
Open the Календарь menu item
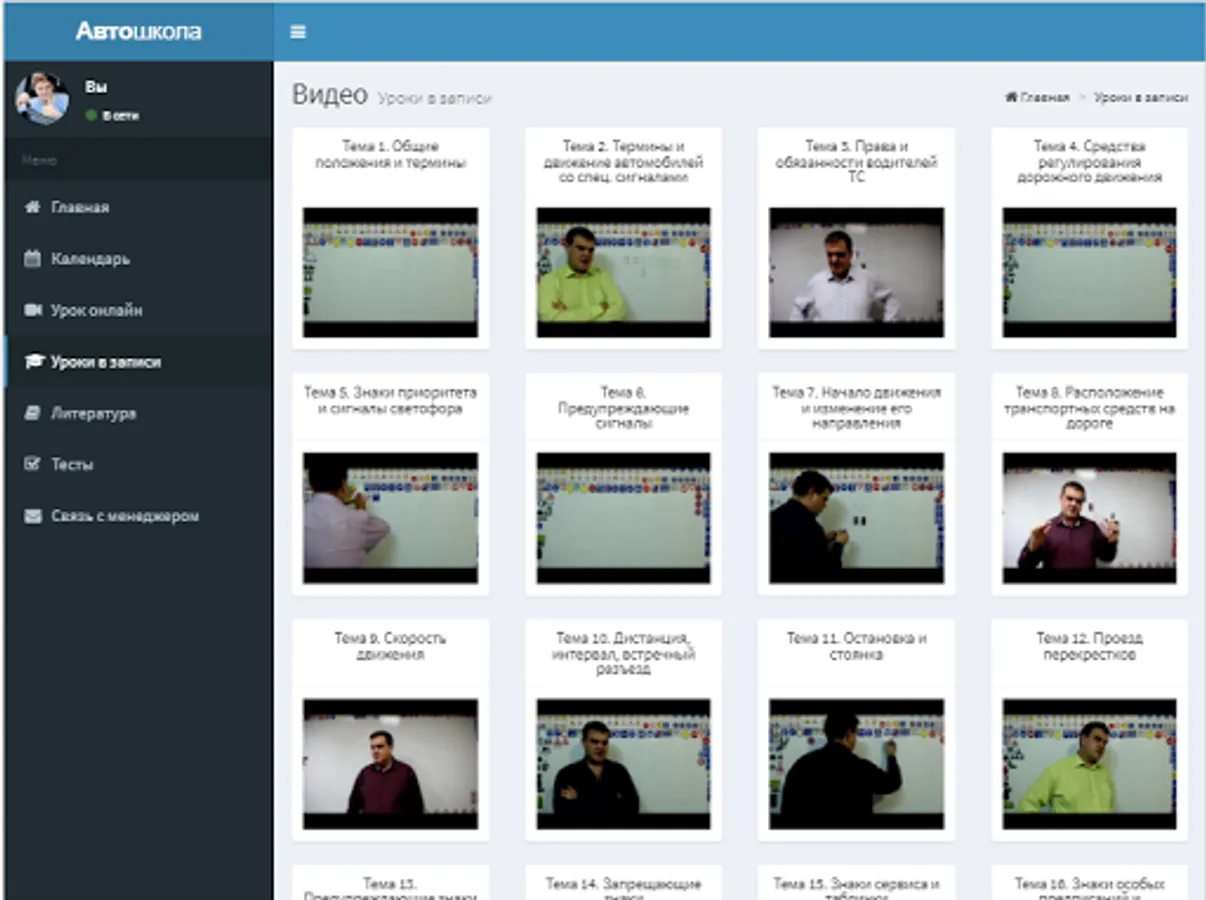[137, 259]
